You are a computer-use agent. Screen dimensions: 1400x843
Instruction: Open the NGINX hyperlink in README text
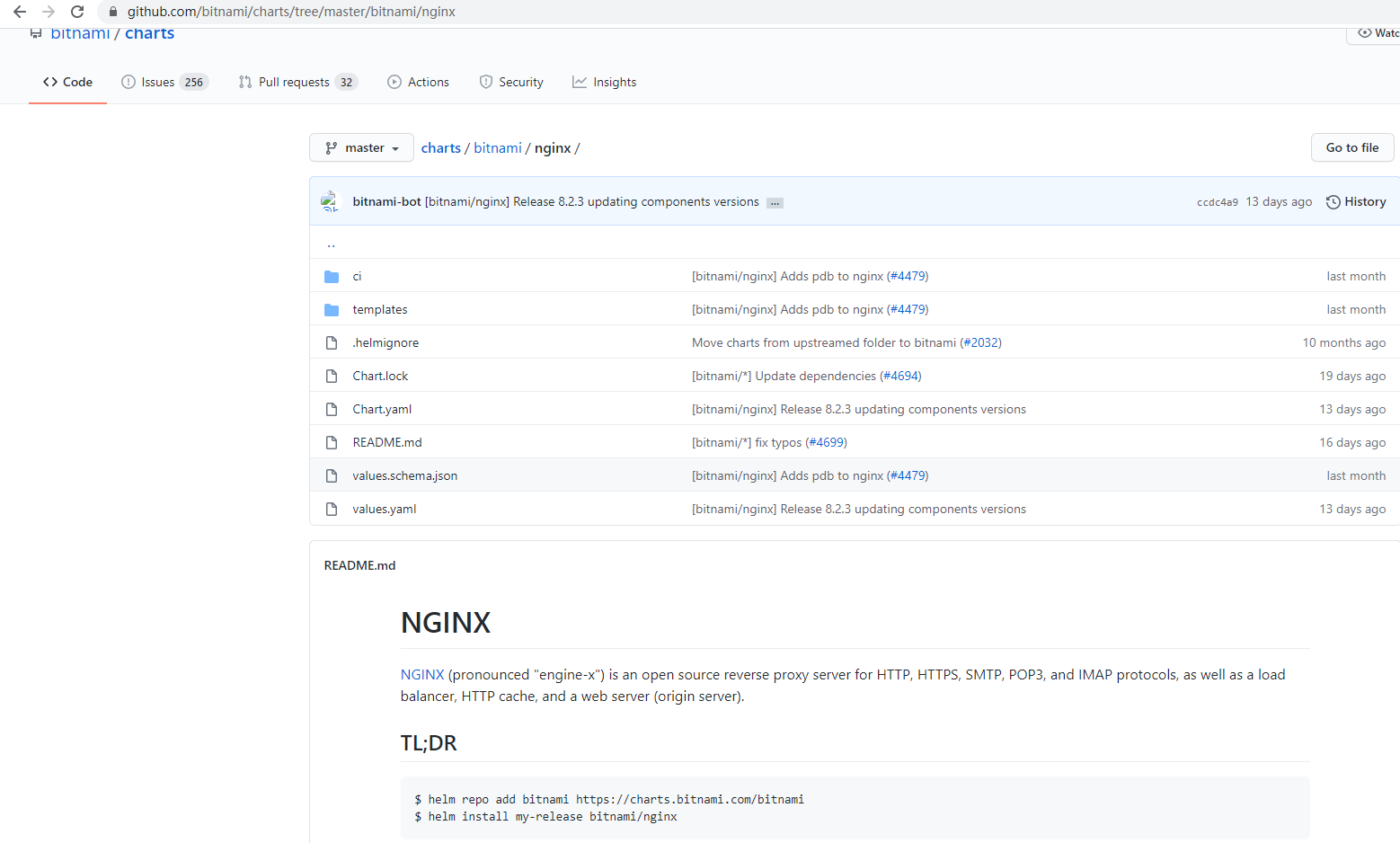(x=422, y=674)
